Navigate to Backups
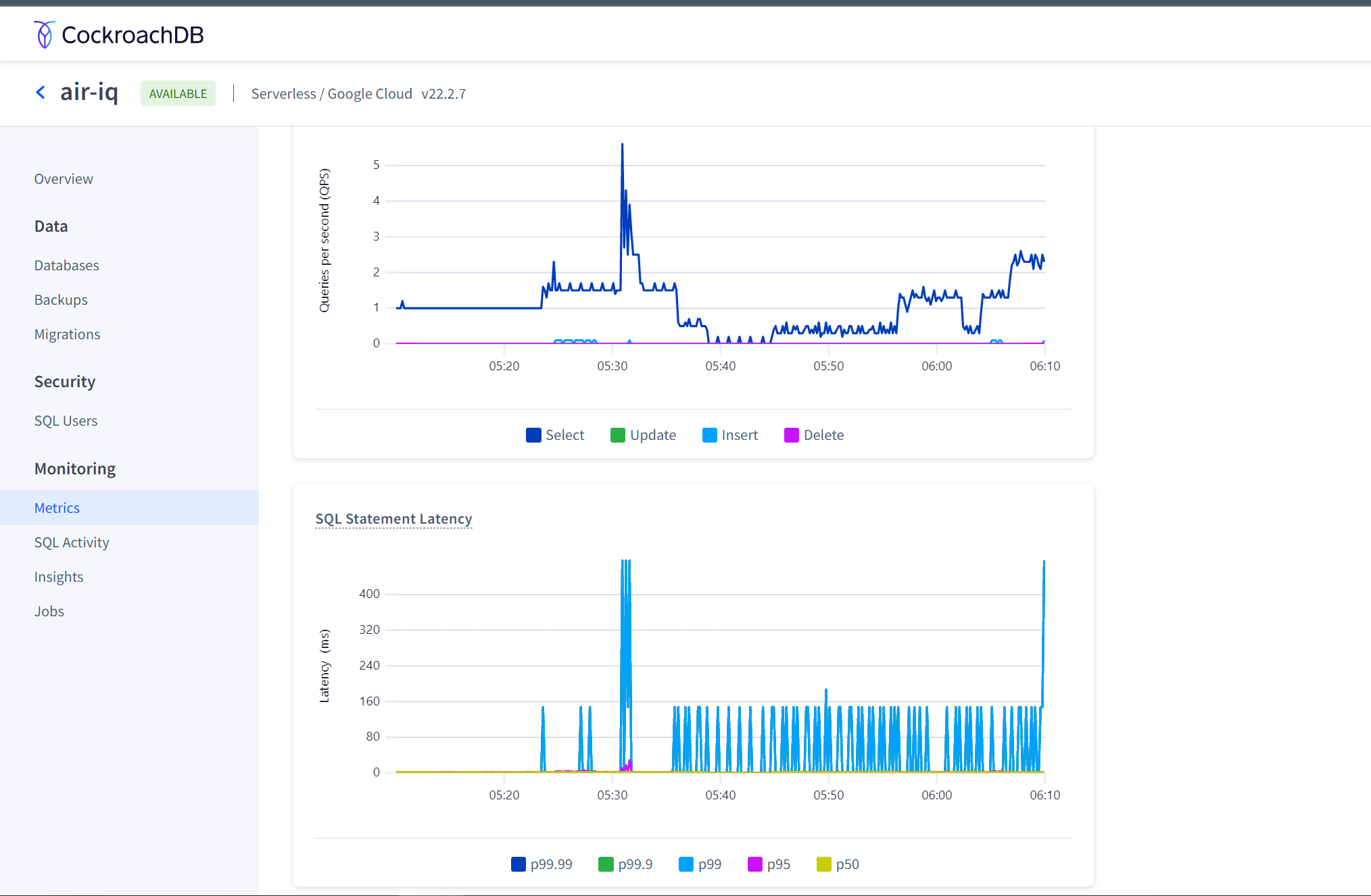Image resolution: width=1371 pixels, height=896 pixels. tap(61, 300)
